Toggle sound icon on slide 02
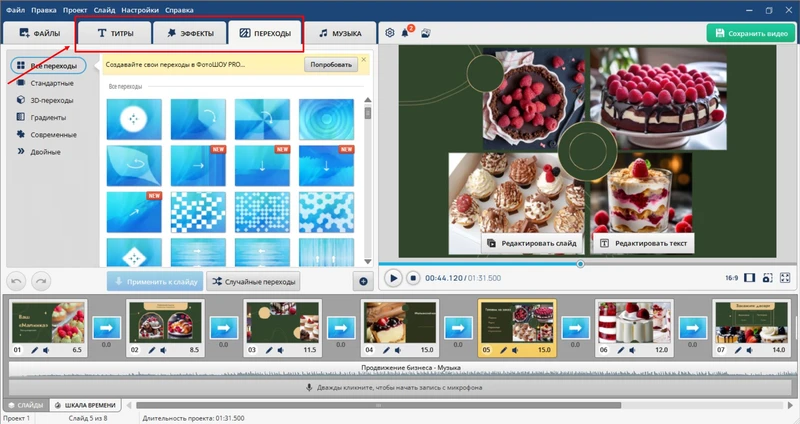Viewport: 800px width, 424px height. pos(163,350)
